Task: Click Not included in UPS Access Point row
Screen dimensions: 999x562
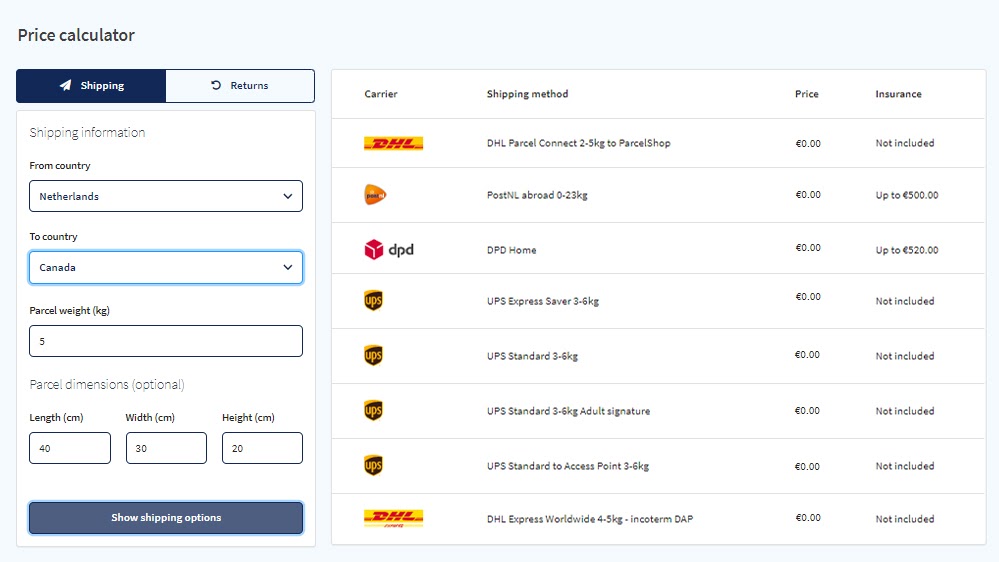Action: [x=905, y=466]
